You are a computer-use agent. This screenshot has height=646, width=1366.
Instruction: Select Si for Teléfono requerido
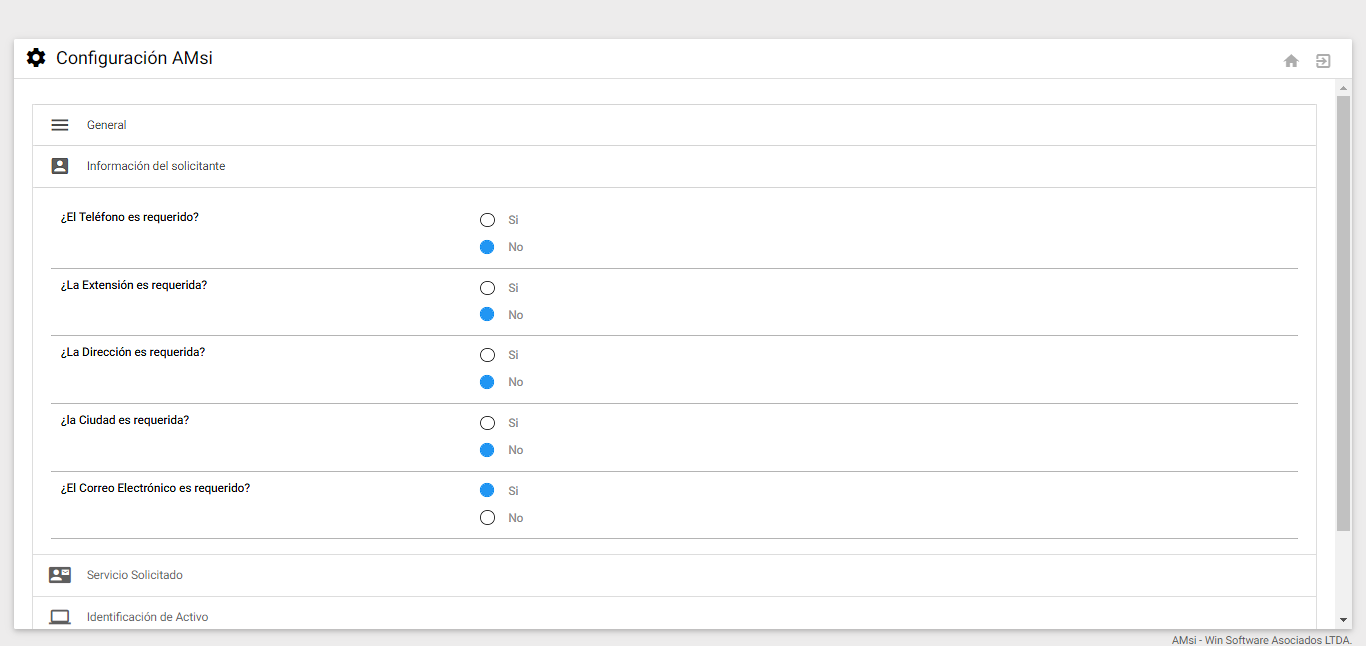(x=487, y=220)
